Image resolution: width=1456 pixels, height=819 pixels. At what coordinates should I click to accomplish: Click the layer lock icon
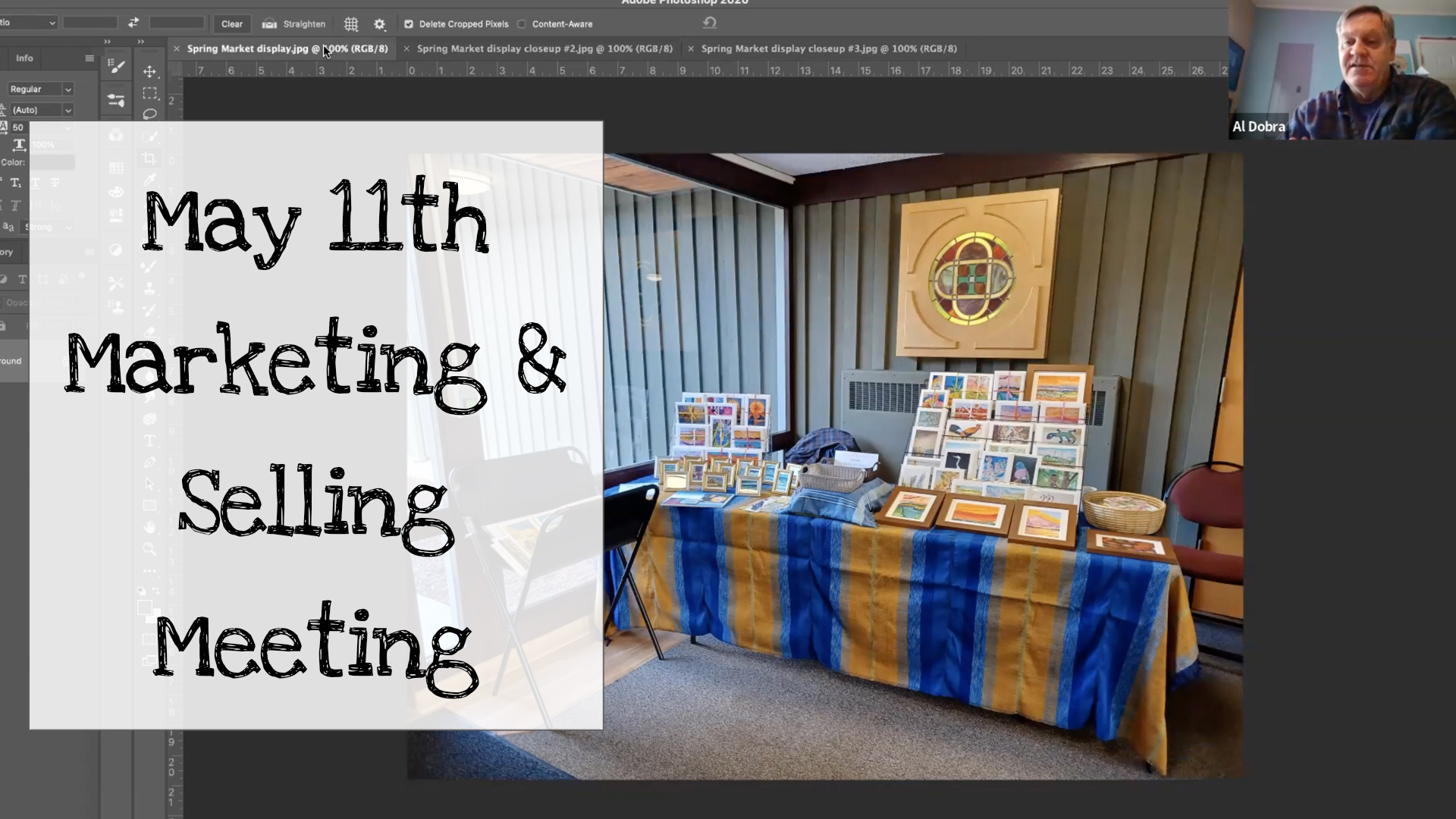3,326
